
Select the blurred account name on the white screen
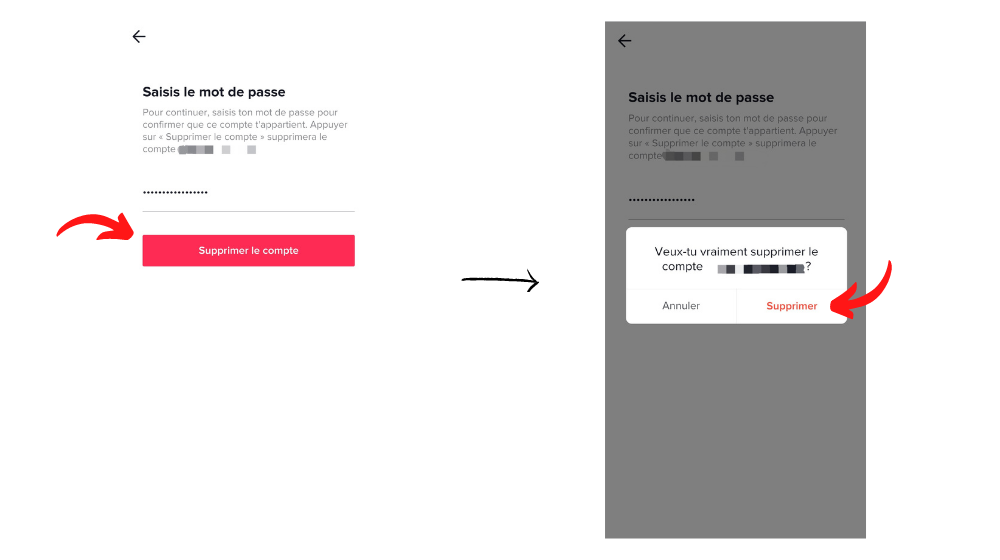[217, 150]
